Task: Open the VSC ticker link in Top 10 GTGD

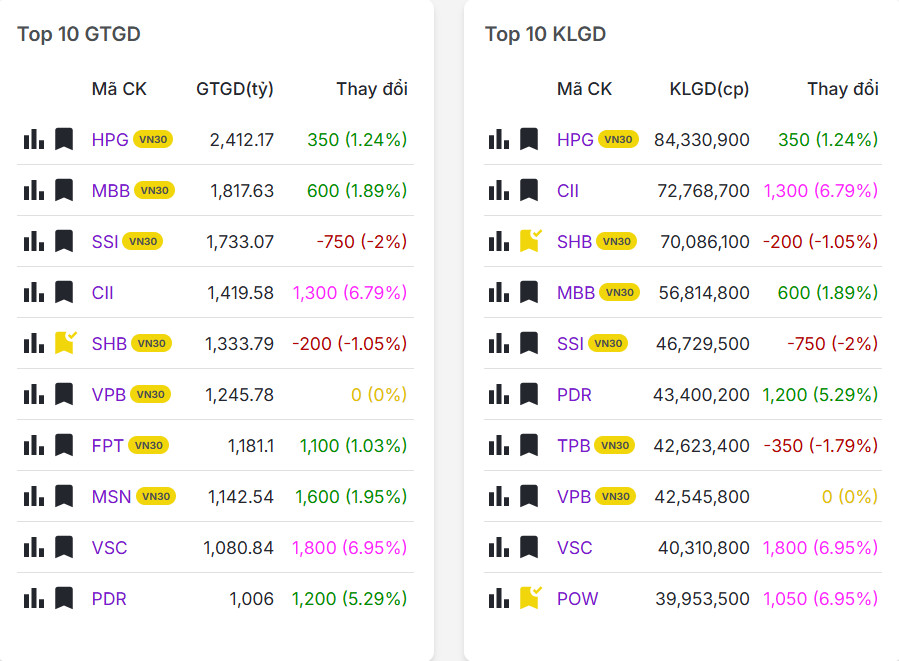Action: pos(110,547)
